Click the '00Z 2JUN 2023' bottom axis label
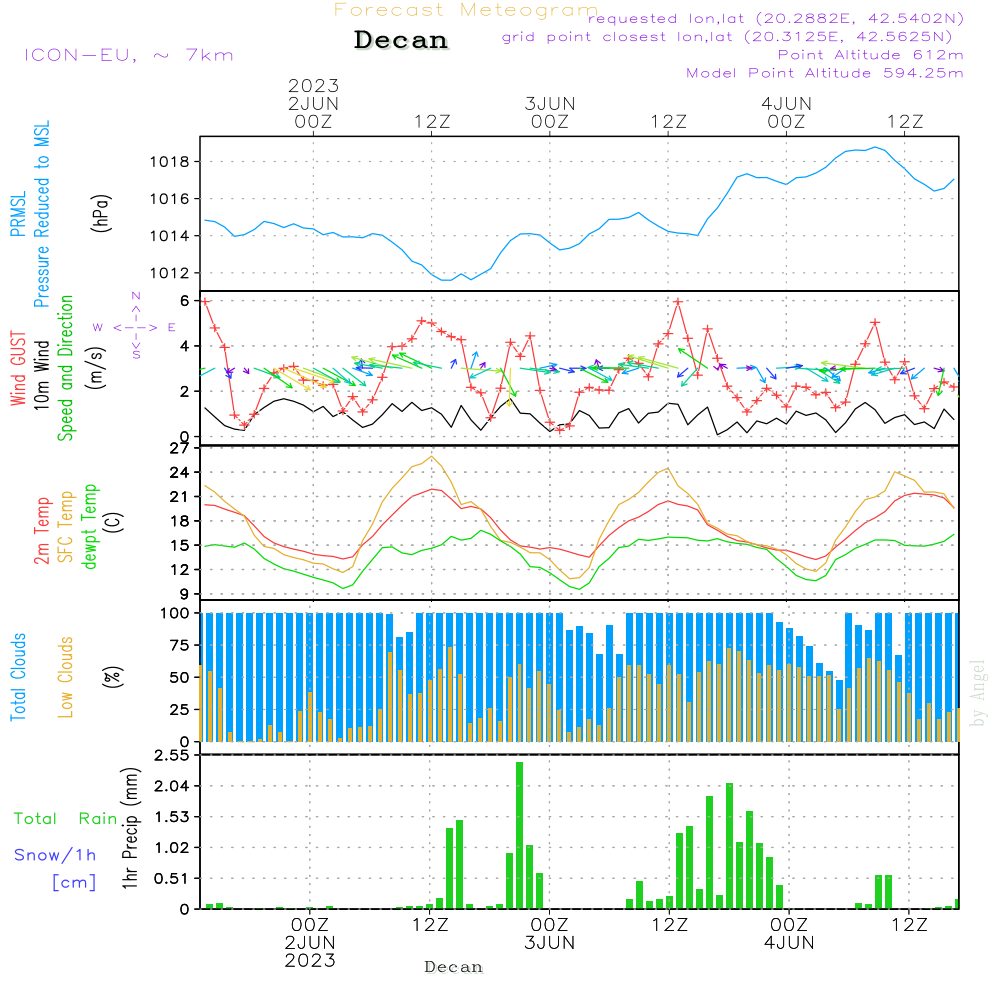Image resolution: width=1000 pixels, height=1000 pixels. (x=310, y=942)
